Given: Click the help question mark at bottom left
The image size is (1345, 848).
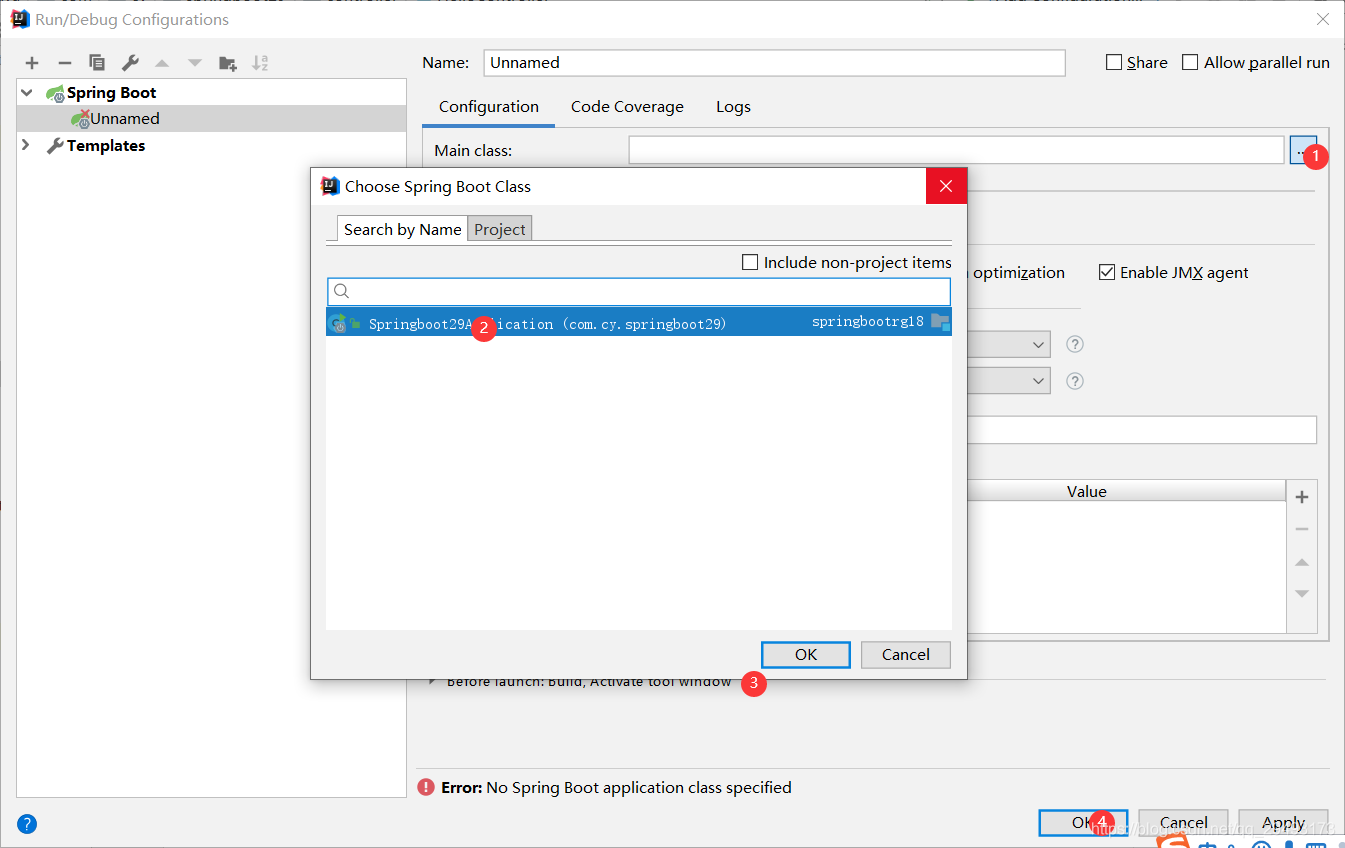Looking at the screenshot, I should tap(27, 824).
